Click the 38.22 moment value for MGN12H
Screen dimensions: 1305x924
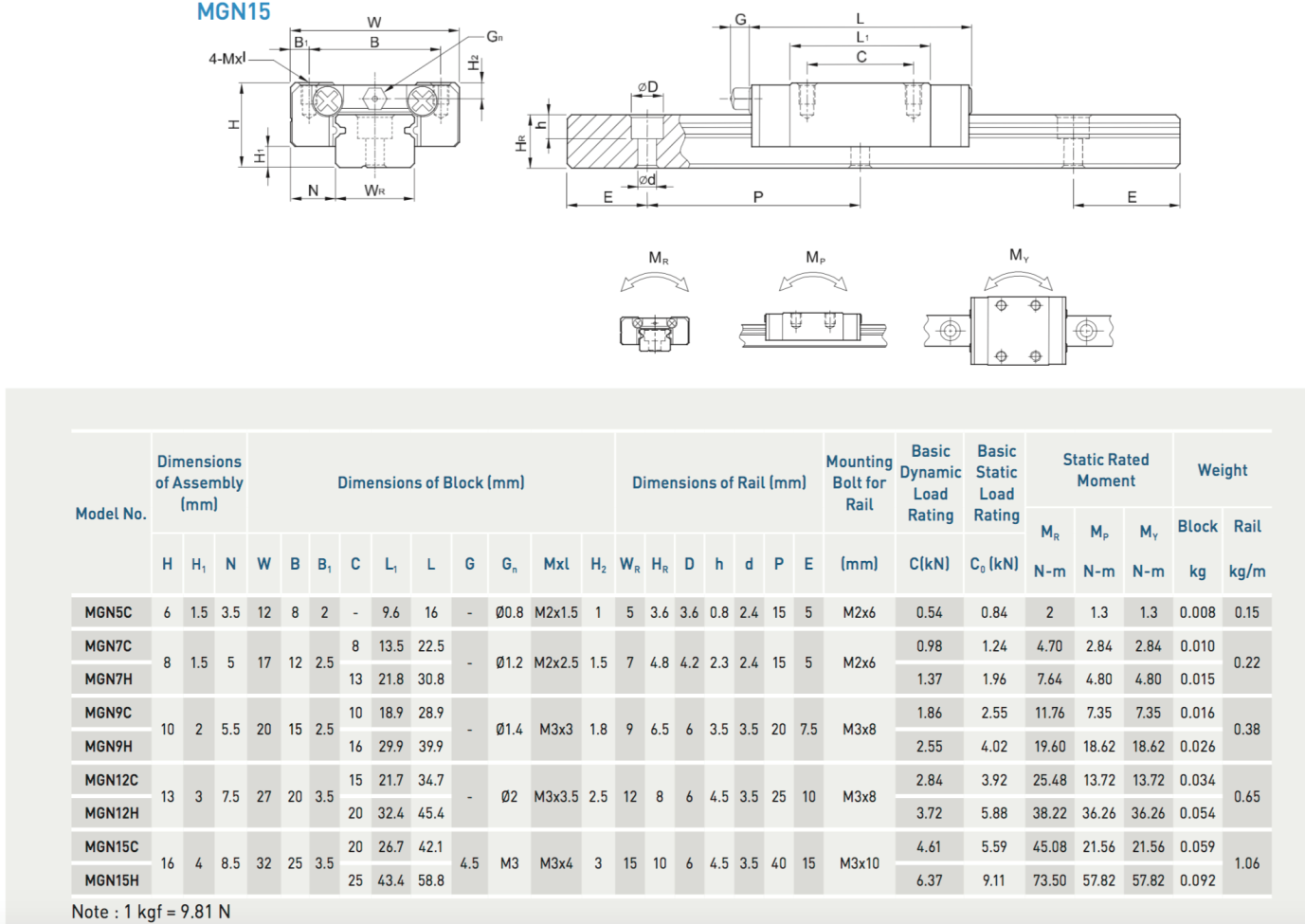pos(1050,813)
